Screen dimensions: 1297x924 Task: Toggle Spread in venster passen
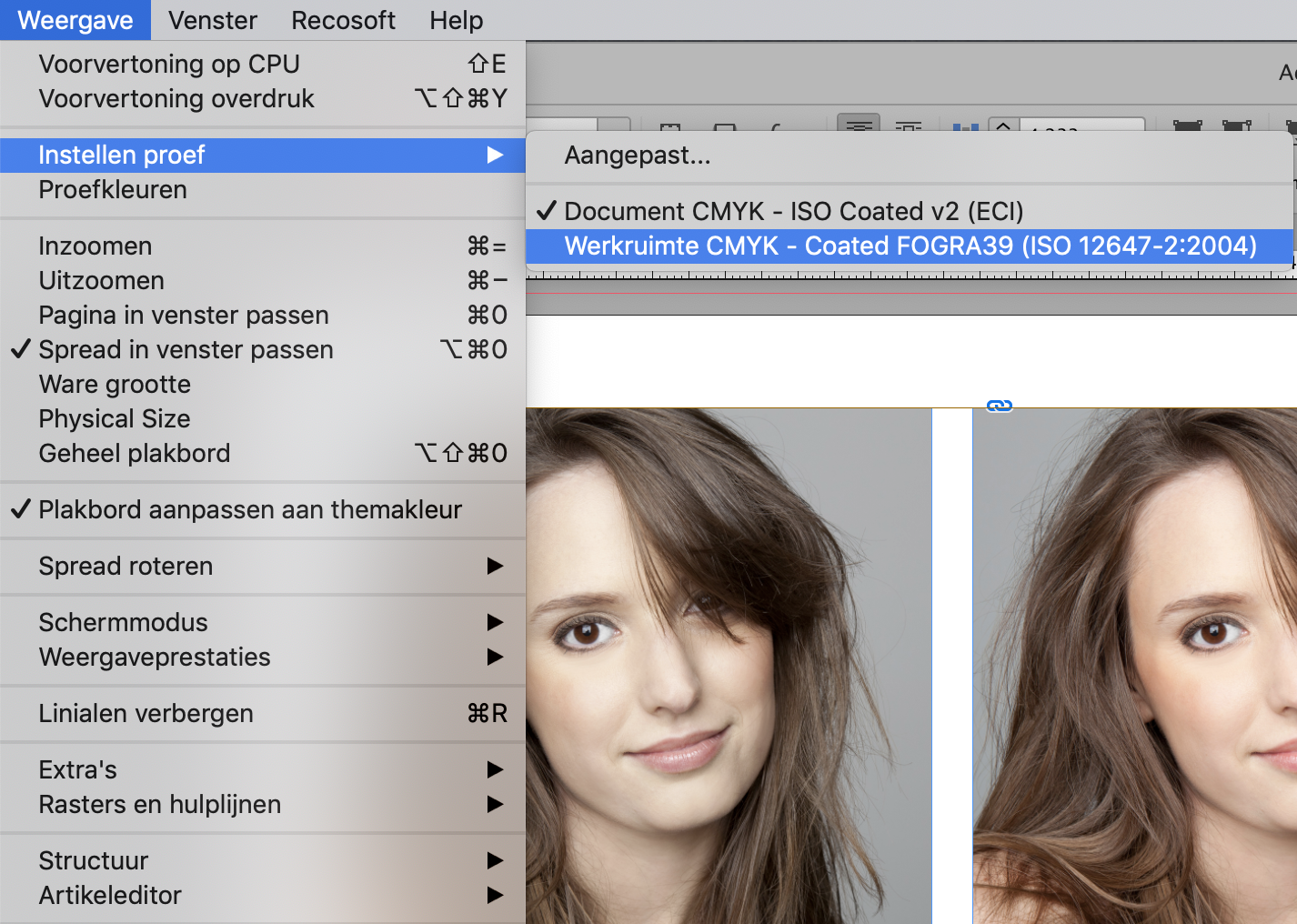(263, 349)
